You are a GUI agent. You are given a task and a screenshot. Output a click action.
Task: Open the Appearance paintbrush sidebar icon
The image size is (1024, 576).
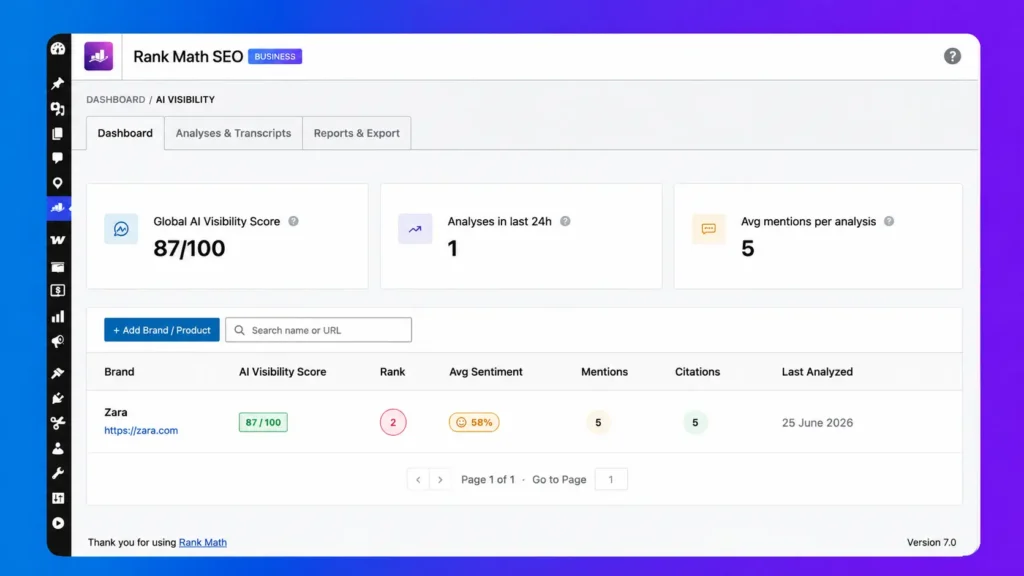[x=58, y=373]
